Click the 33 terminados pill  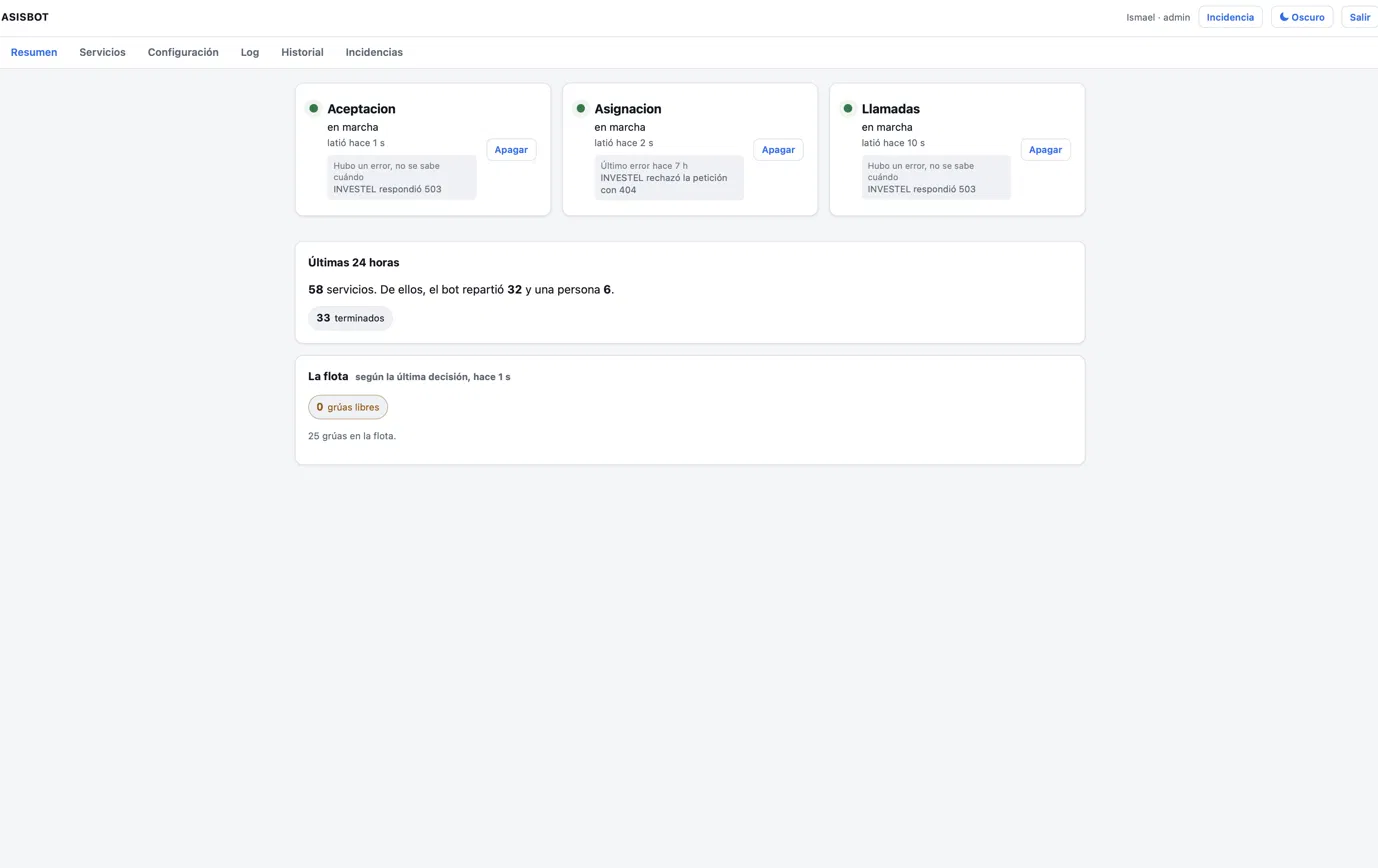pyautogui.click(x=350, y=318)
